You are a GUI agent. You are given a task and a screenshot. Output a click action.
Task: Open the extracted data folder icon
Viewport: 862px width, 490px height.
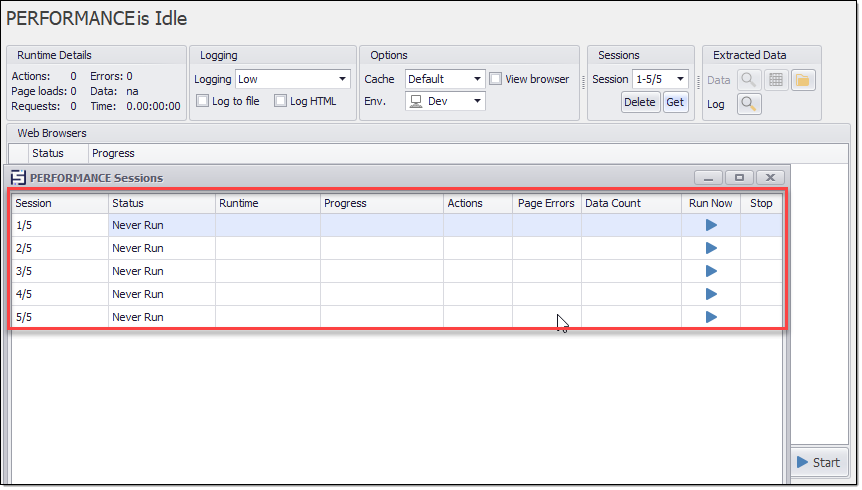pyautogui.click(x=803, y=80)
